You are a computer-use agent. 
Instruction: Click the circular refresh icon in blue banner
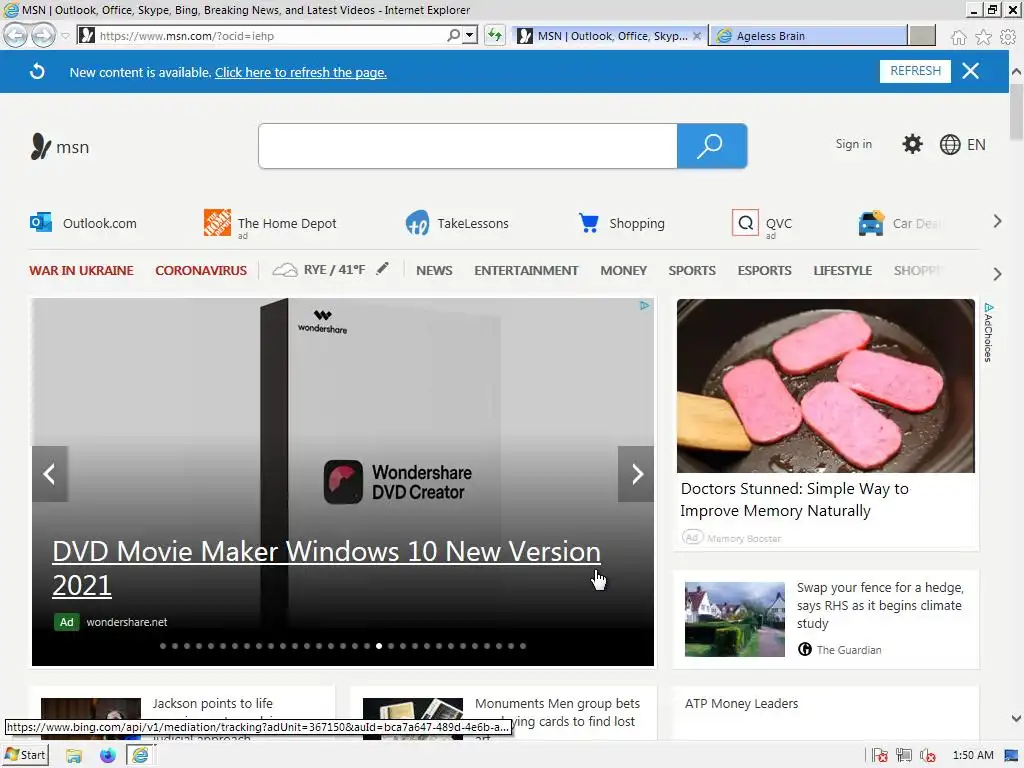pyautogui.click(x=37, y=71)
